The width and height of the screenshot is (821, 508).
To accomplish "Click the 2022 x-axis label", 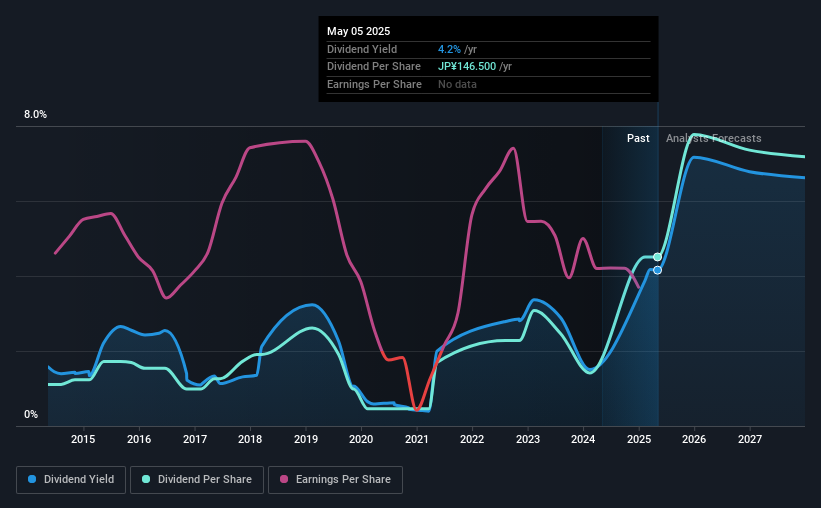I will 472,439.
